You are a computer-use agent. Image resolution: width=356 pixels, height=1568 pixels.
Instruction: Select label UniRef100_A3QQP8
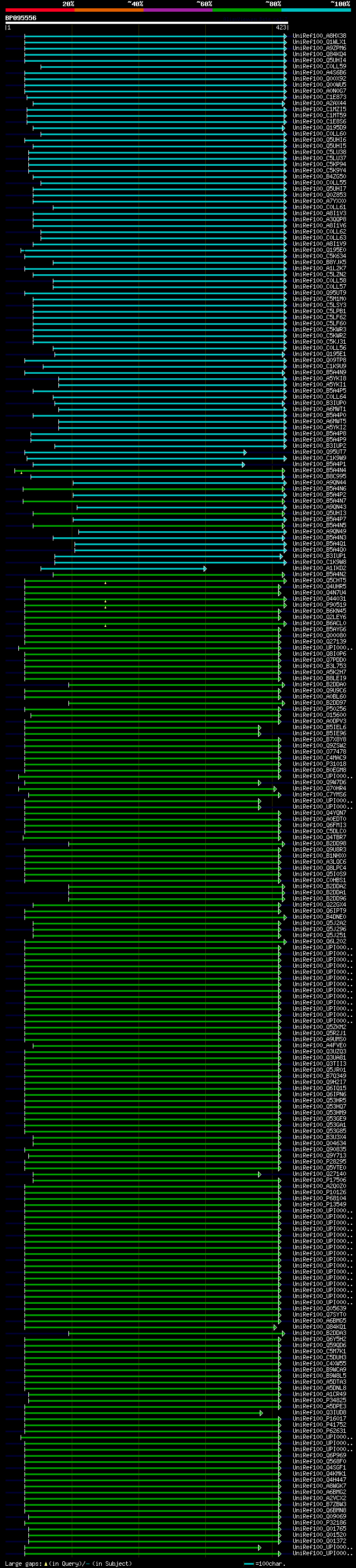click(319, 219)
